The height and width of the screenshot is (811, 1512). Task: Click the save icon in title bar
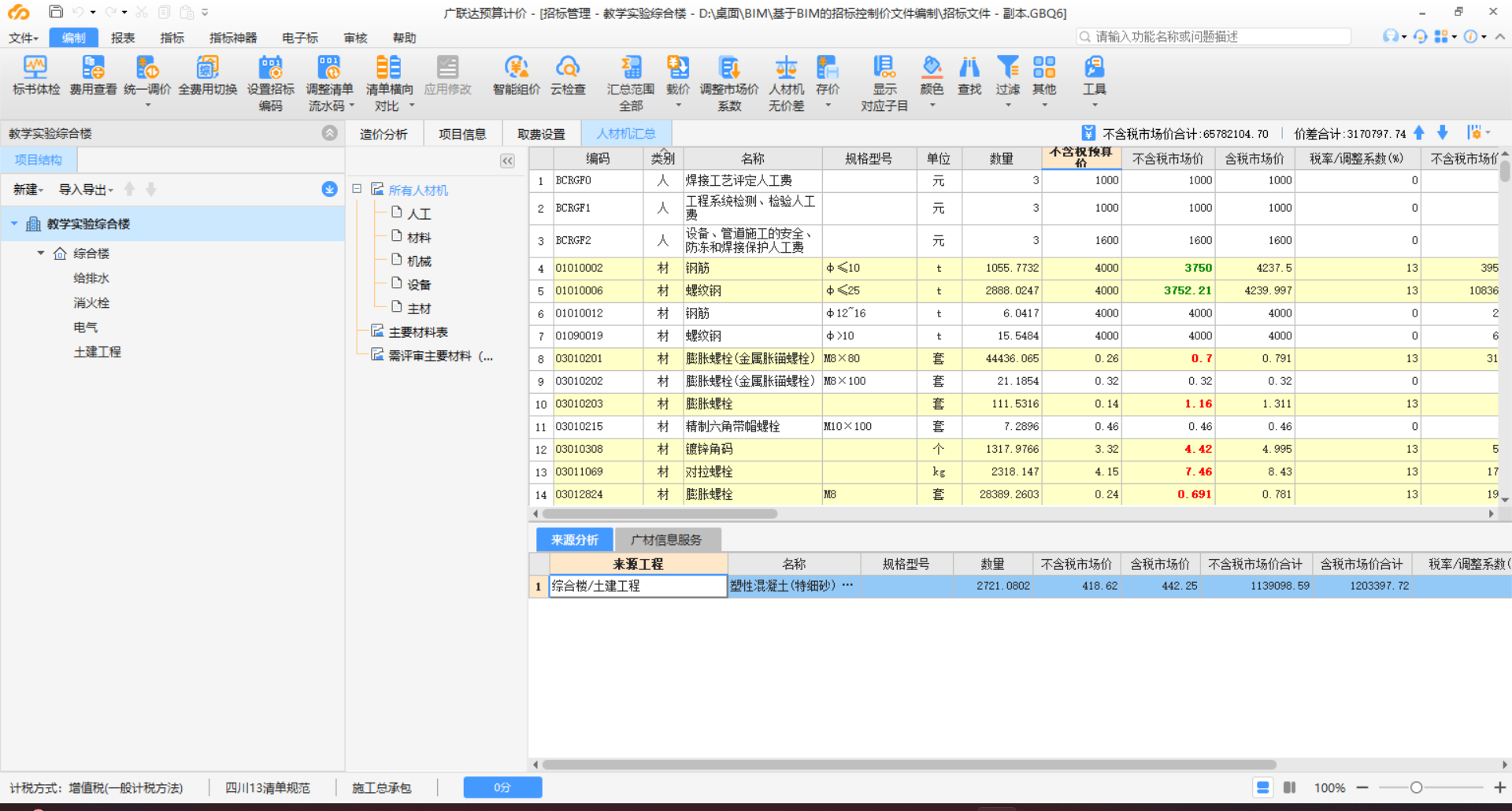point(55,12)
